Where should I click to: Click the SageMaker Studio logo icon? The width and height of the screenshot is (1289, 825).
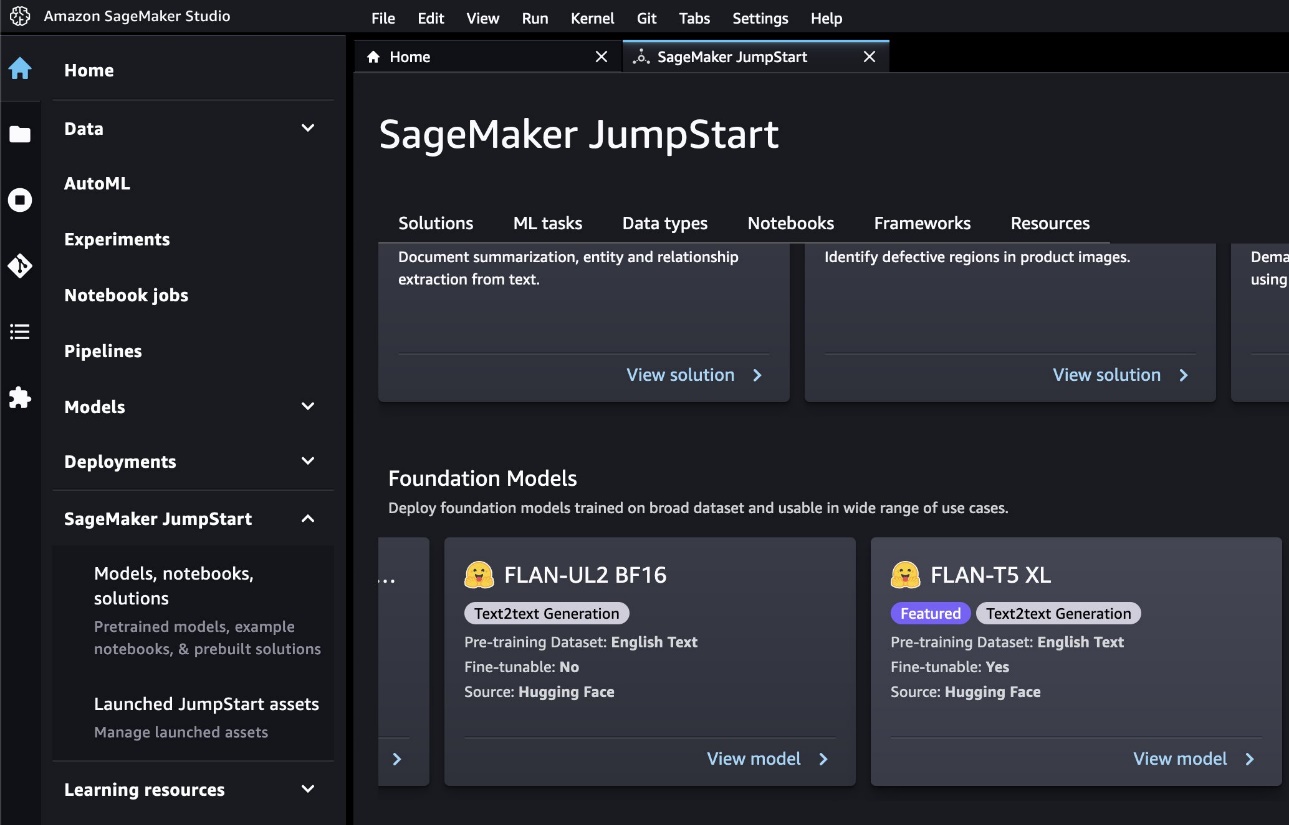click(x=19, y=16)
